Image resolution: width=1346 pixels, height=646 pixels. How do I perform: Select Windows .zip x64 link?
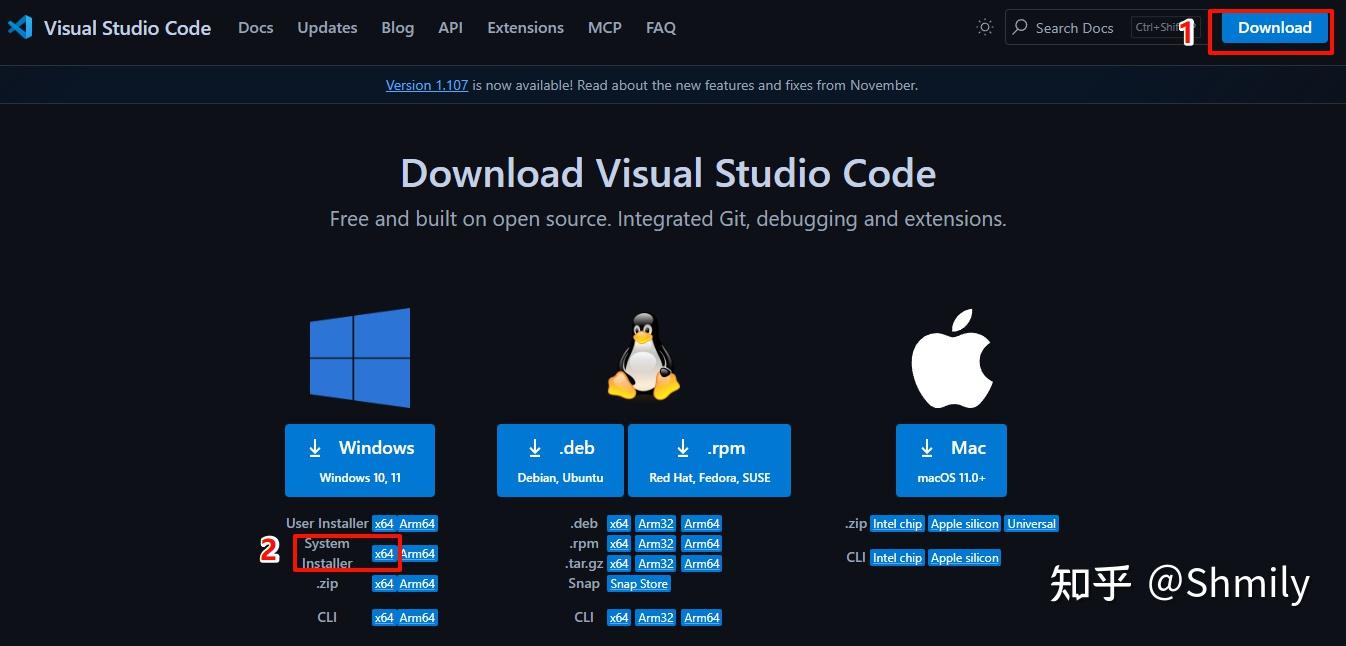click(x=384, y=584)
